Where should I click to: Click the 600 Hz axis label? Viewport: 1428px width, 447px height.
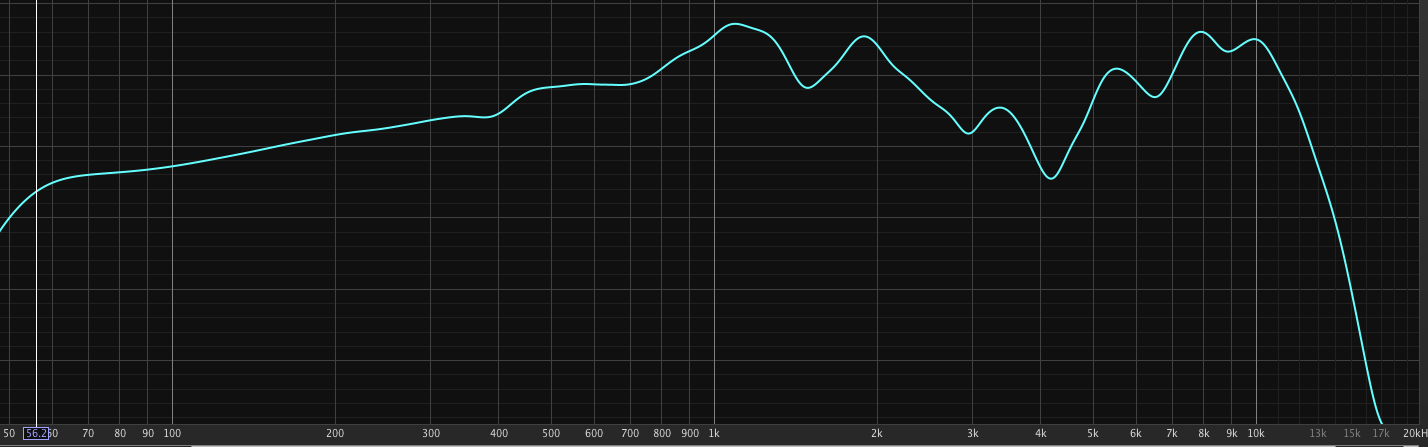click(594, 433)
